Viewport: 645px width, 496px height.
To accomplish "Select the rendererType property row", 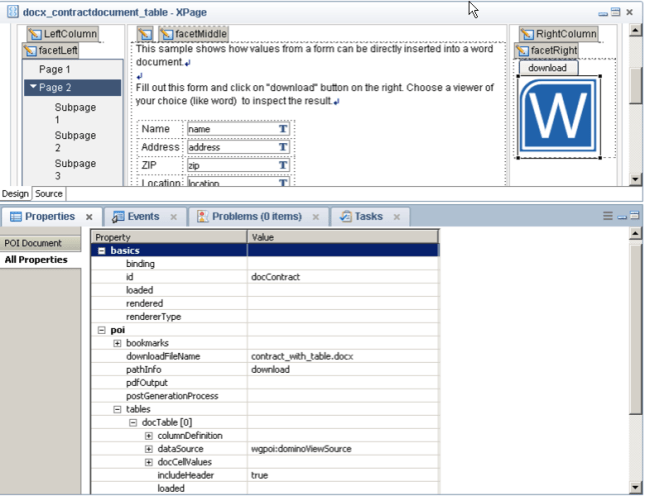I will click(265, 317).
